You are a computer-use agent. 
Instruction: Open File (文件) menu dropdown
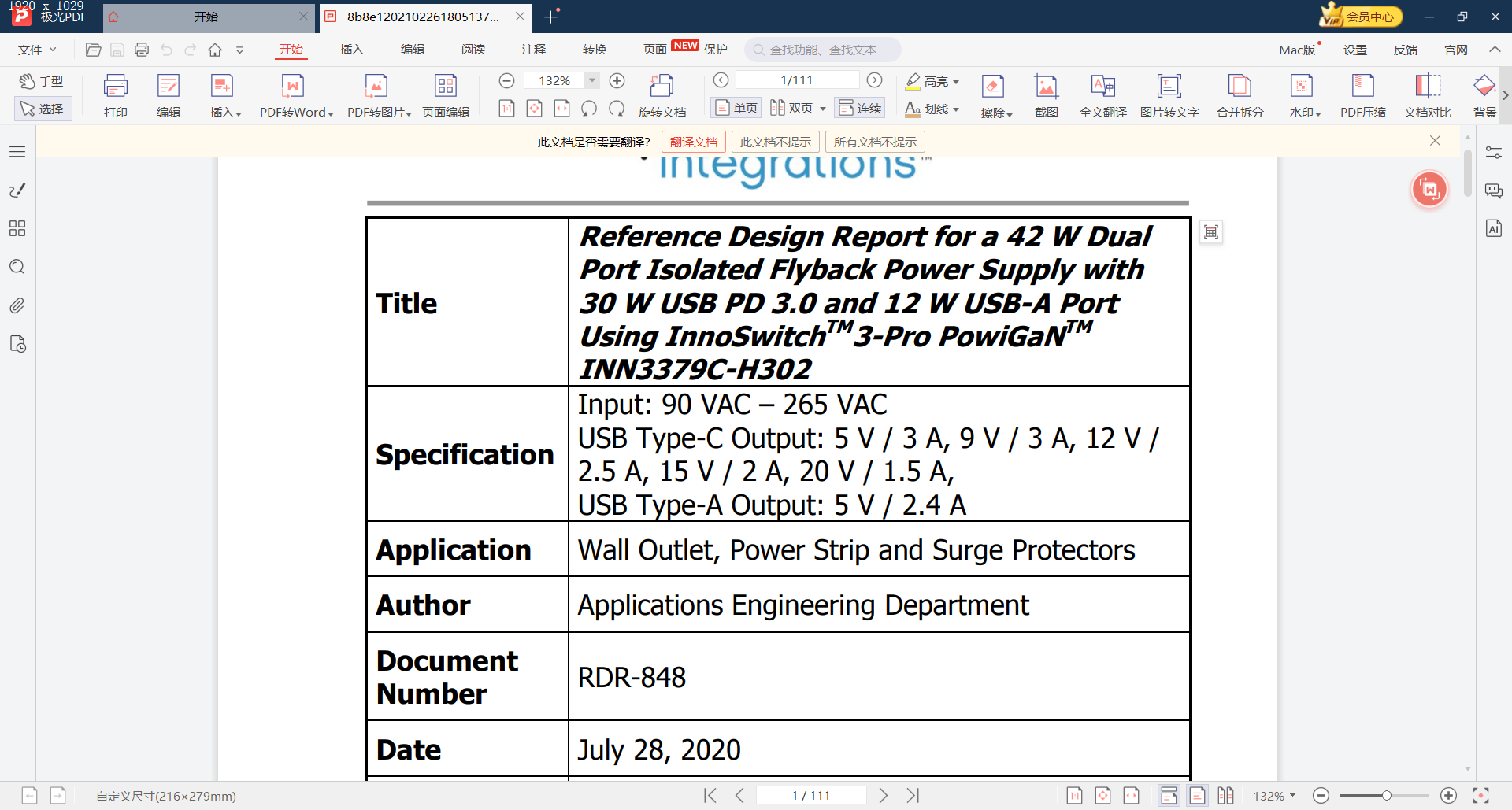coord(37,50)
